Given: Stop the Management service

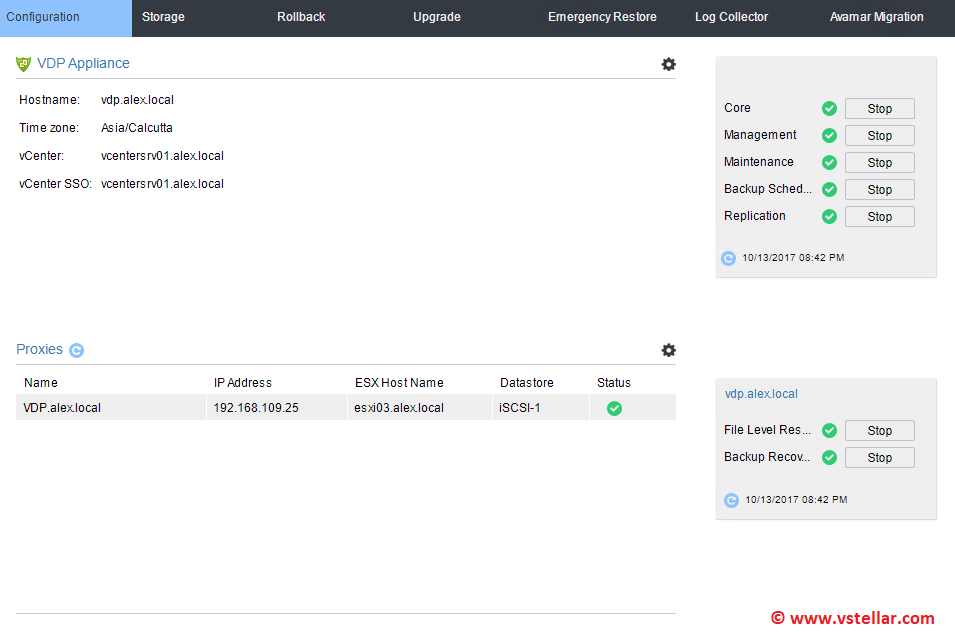Looking at the screenshot, I should coord(879,136).
